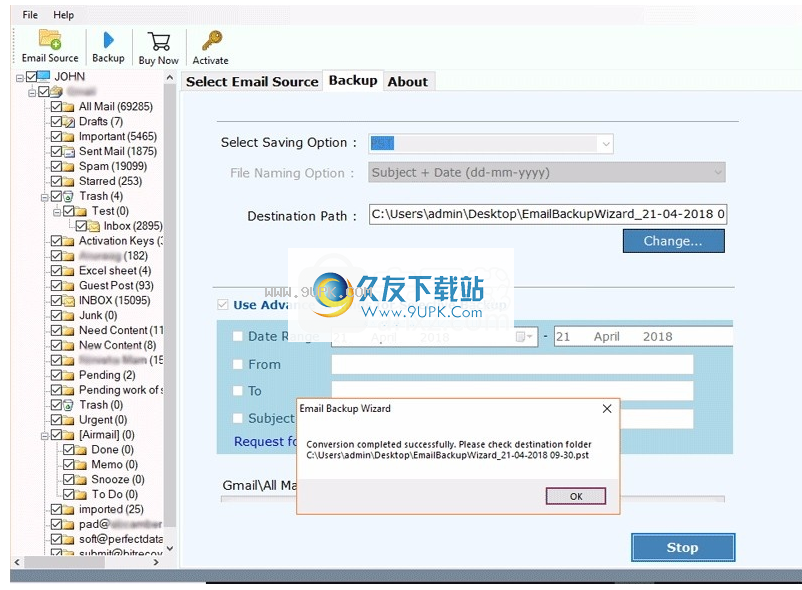Select the imported (25) folder icon
Viewport: 802px width, 590px height.
coord(68,510)
